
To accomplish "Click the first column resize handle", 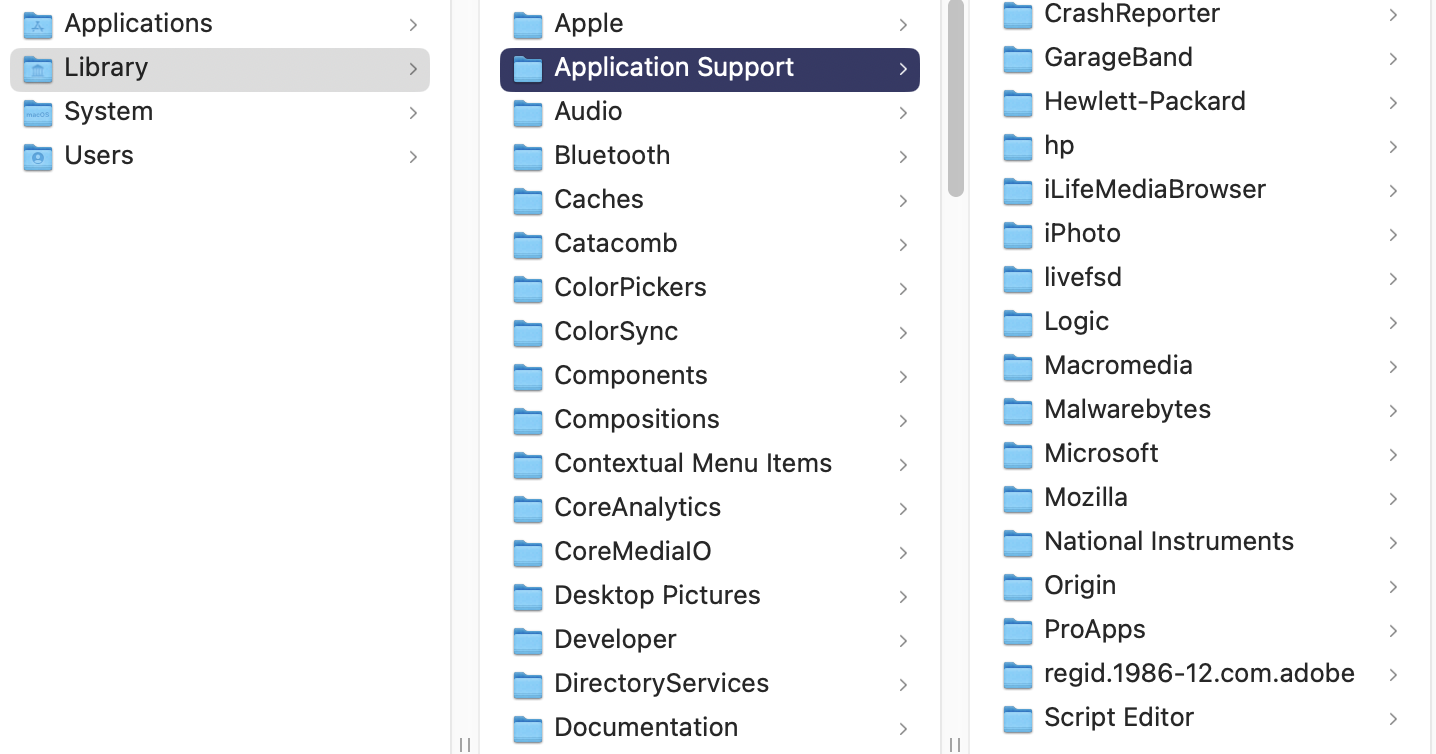I will tap(465, 744).
